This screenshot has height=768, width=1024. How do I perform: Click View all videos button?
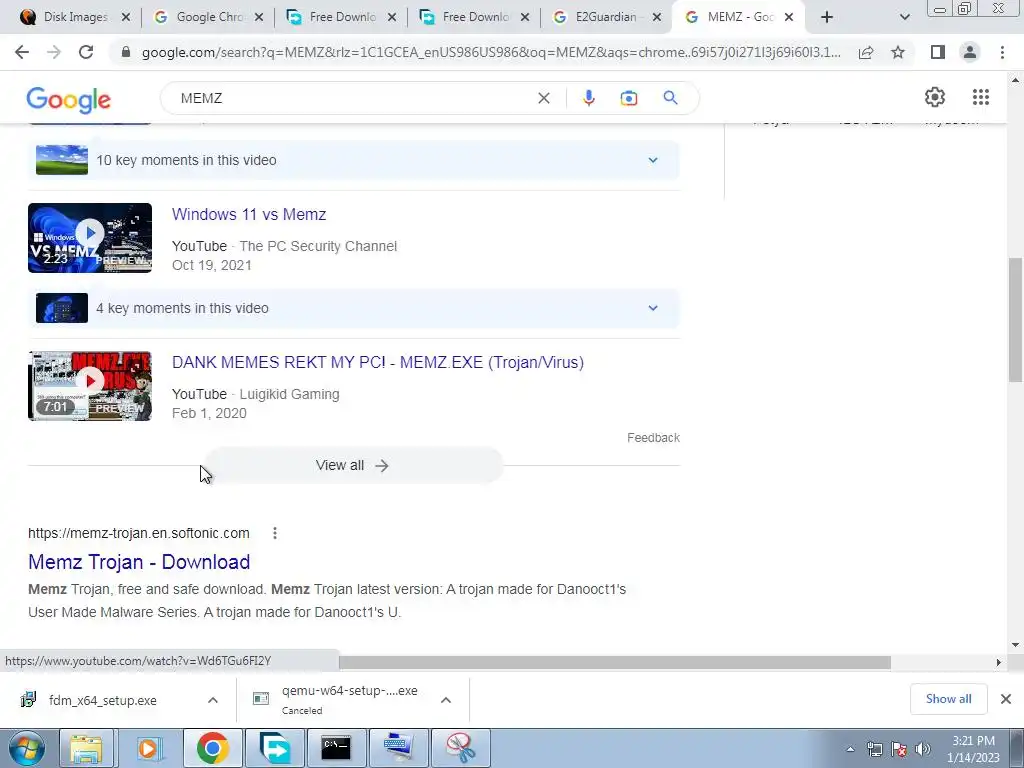pyautogui.click(x=353, y=466)
